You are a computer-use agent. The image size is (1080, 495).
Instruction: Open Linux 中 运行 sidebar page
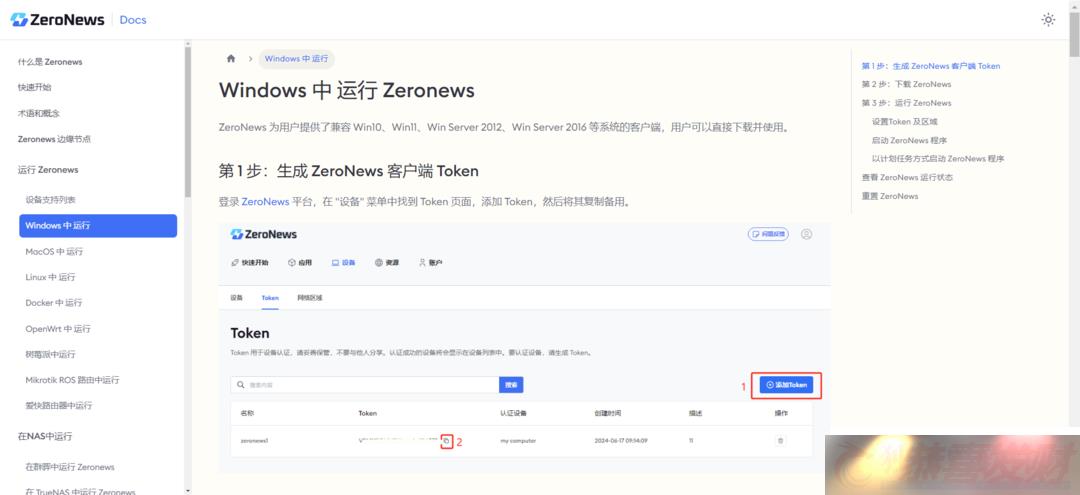click(50, 277)
